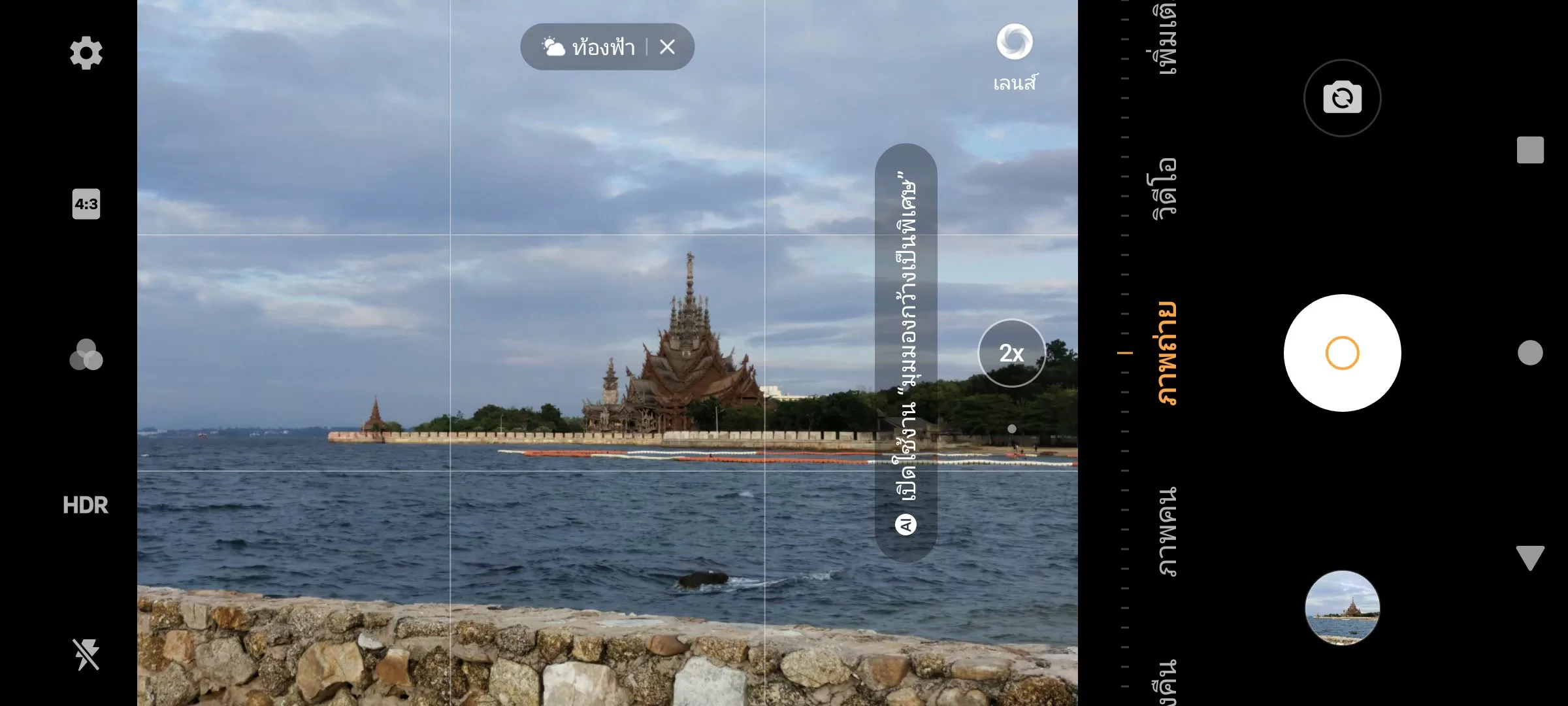Tap the 2x zoom button
The image size is (1568, 706).
(1011, 353)
